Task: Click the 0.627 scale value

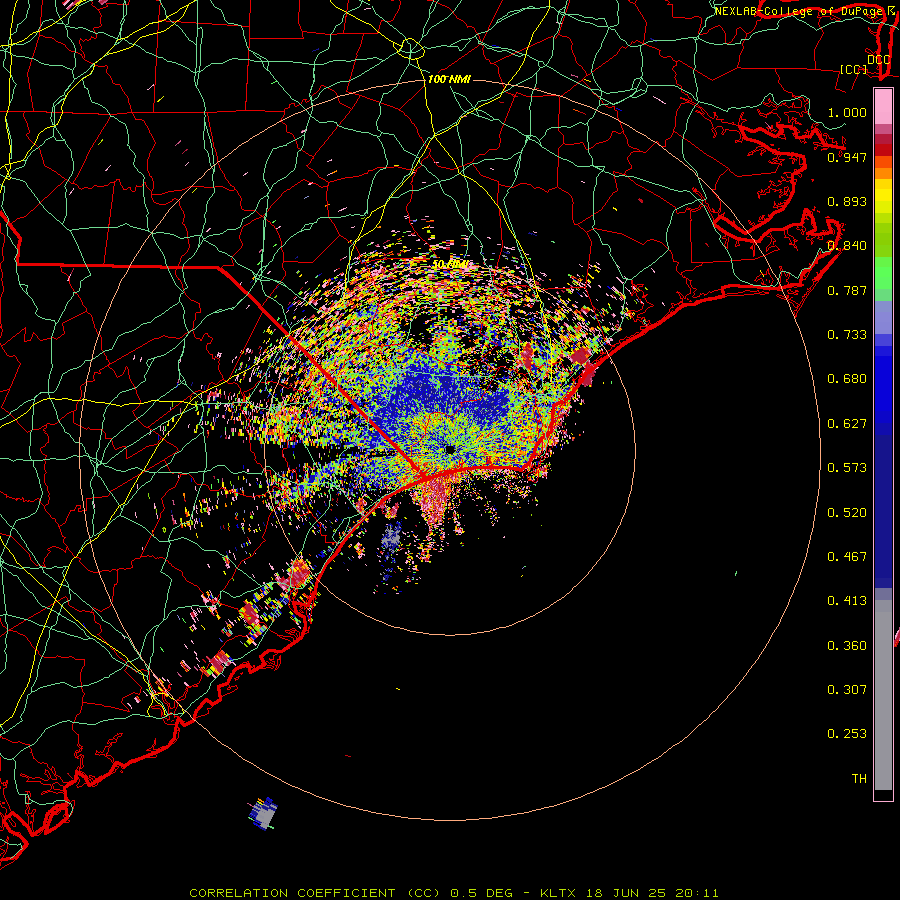Action: click(x=847, y=424)
